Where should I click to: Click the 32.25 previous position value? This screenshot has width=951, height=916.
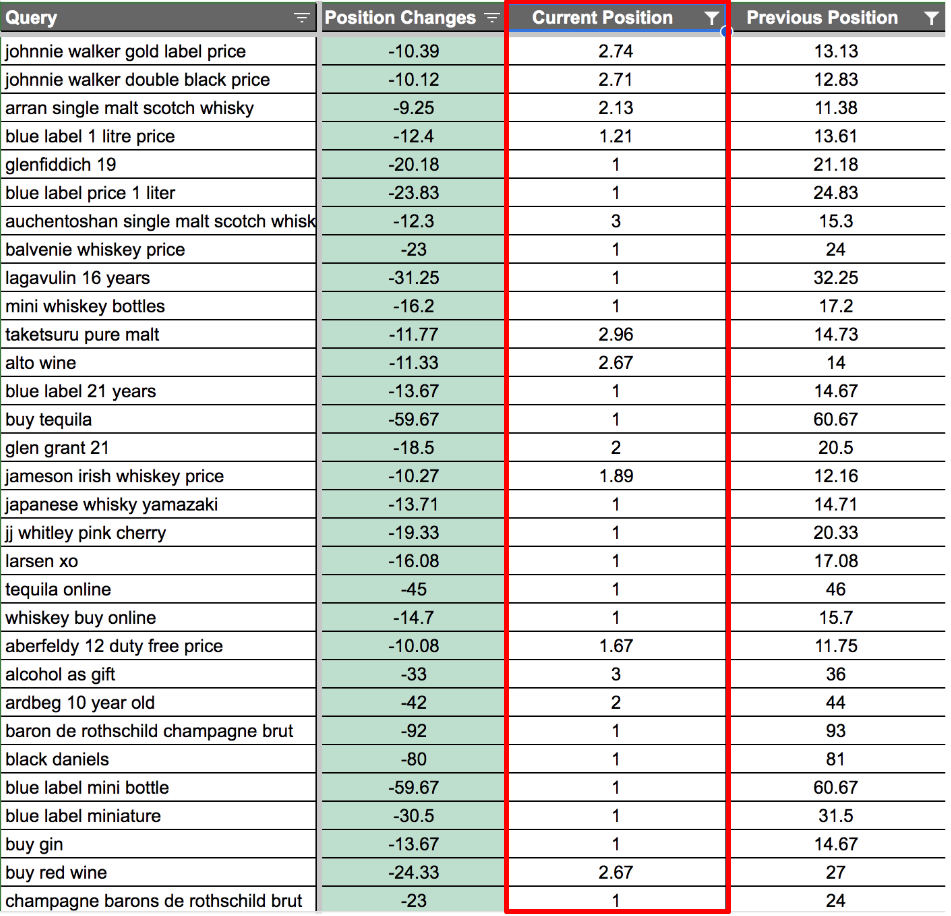[x=836, y=278]
